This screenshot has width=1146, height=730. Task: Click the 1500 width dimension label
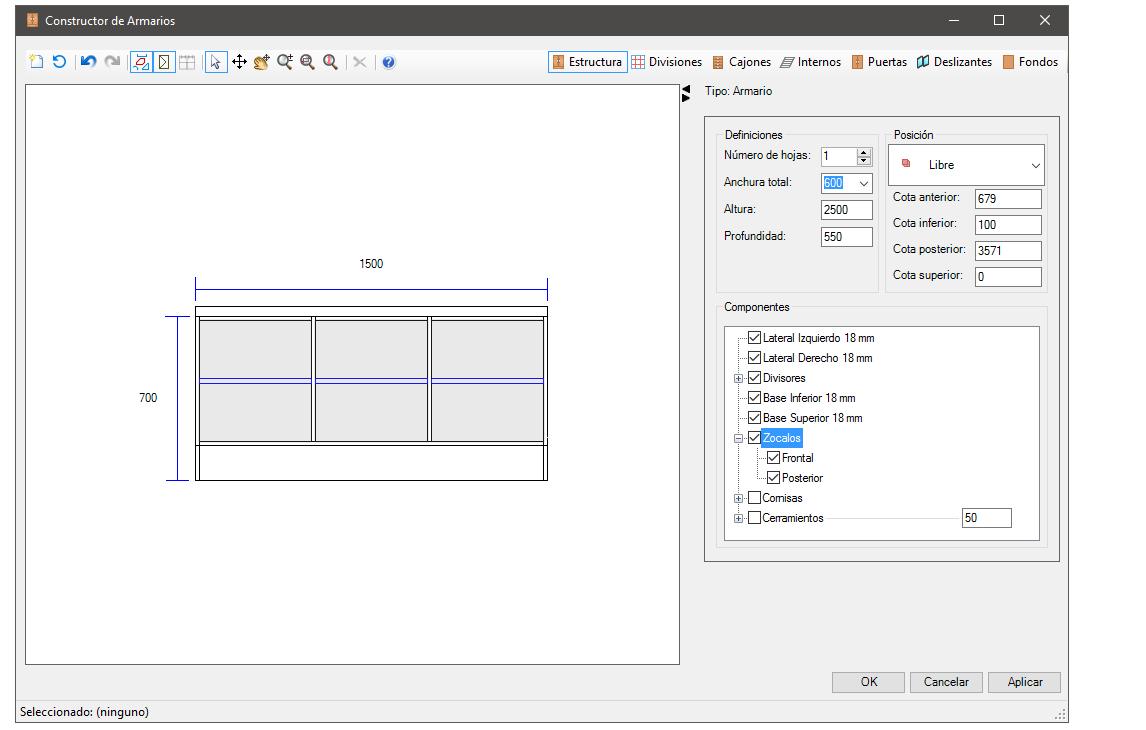point(371,264)
